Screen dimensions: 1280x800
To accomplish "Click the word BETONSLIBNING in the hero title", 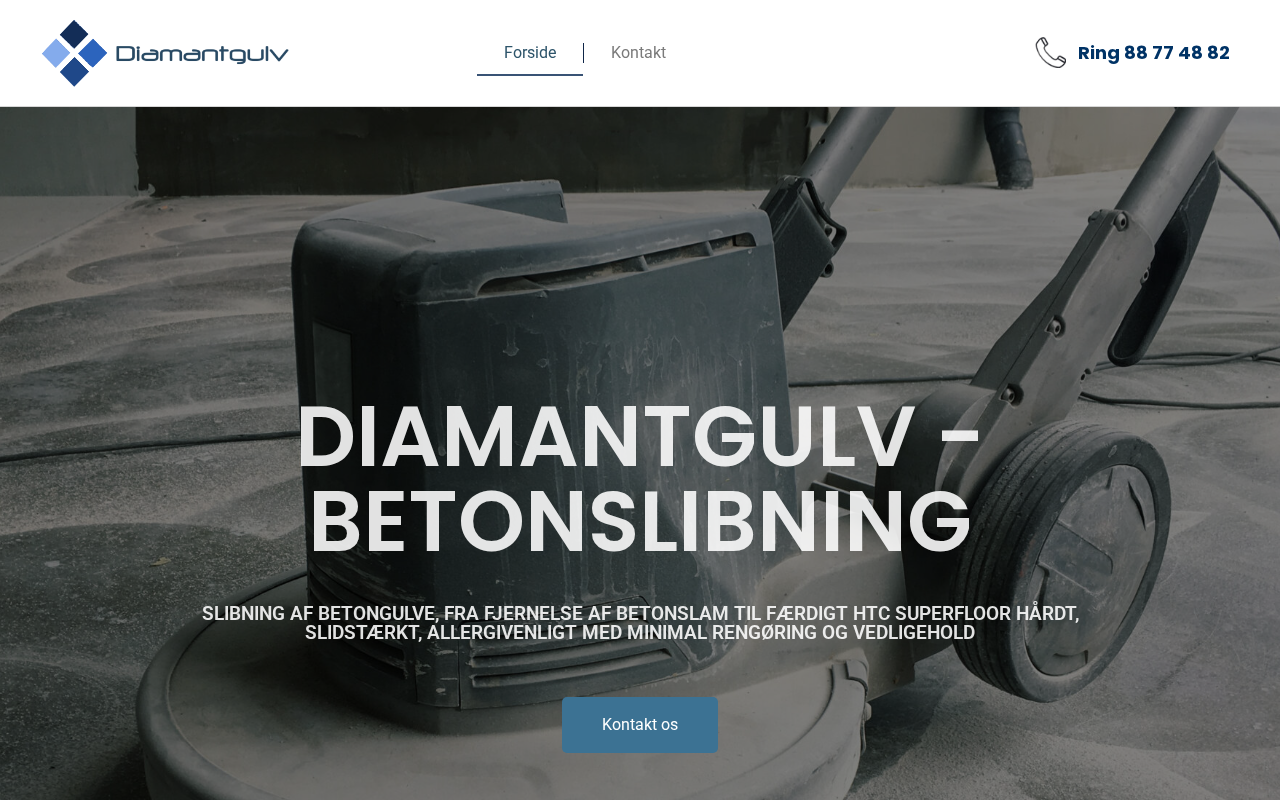I will click(x=640, y=523).
